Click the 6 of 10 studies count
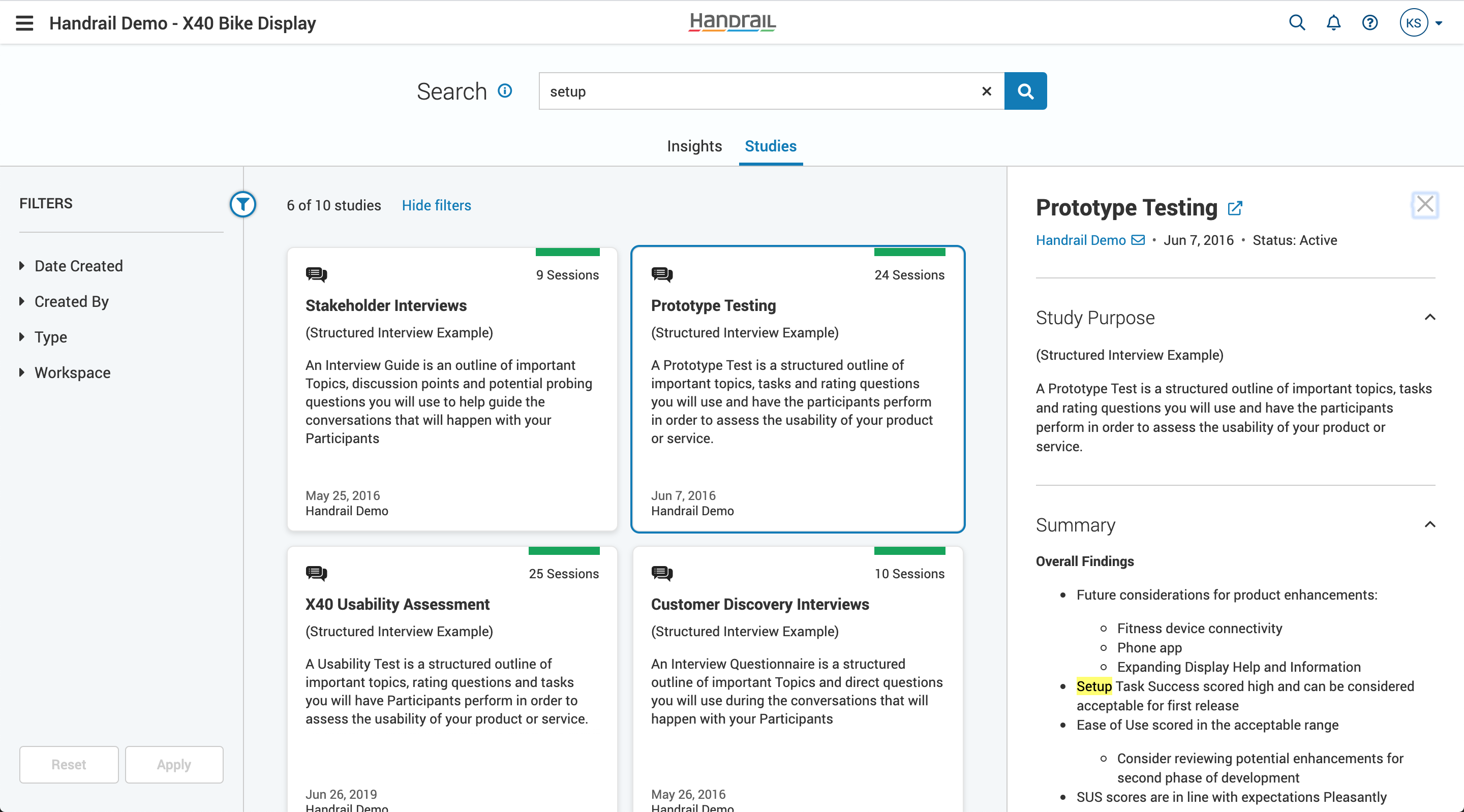1464x812 pixels. click(333, 205)
